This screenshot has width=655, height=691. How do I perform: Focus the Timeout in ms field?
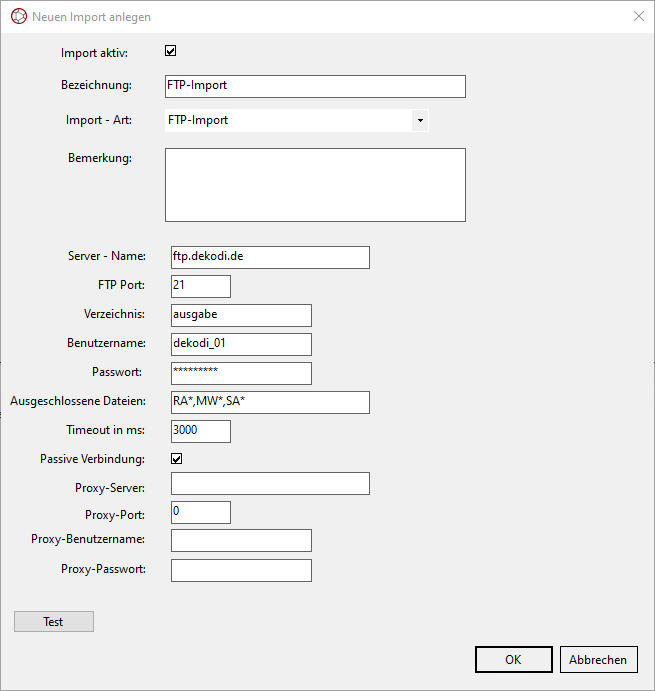point(201,431)
